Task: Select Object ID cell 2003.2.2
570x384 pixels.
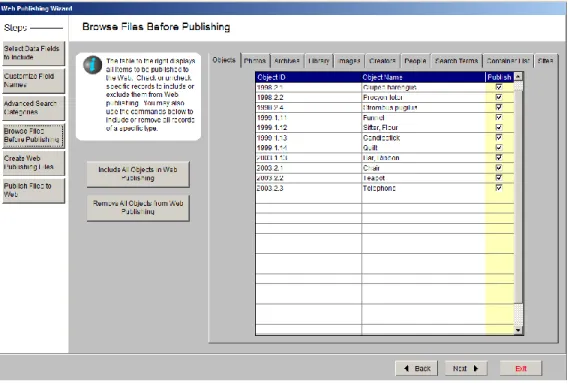Action: [309, 178]
